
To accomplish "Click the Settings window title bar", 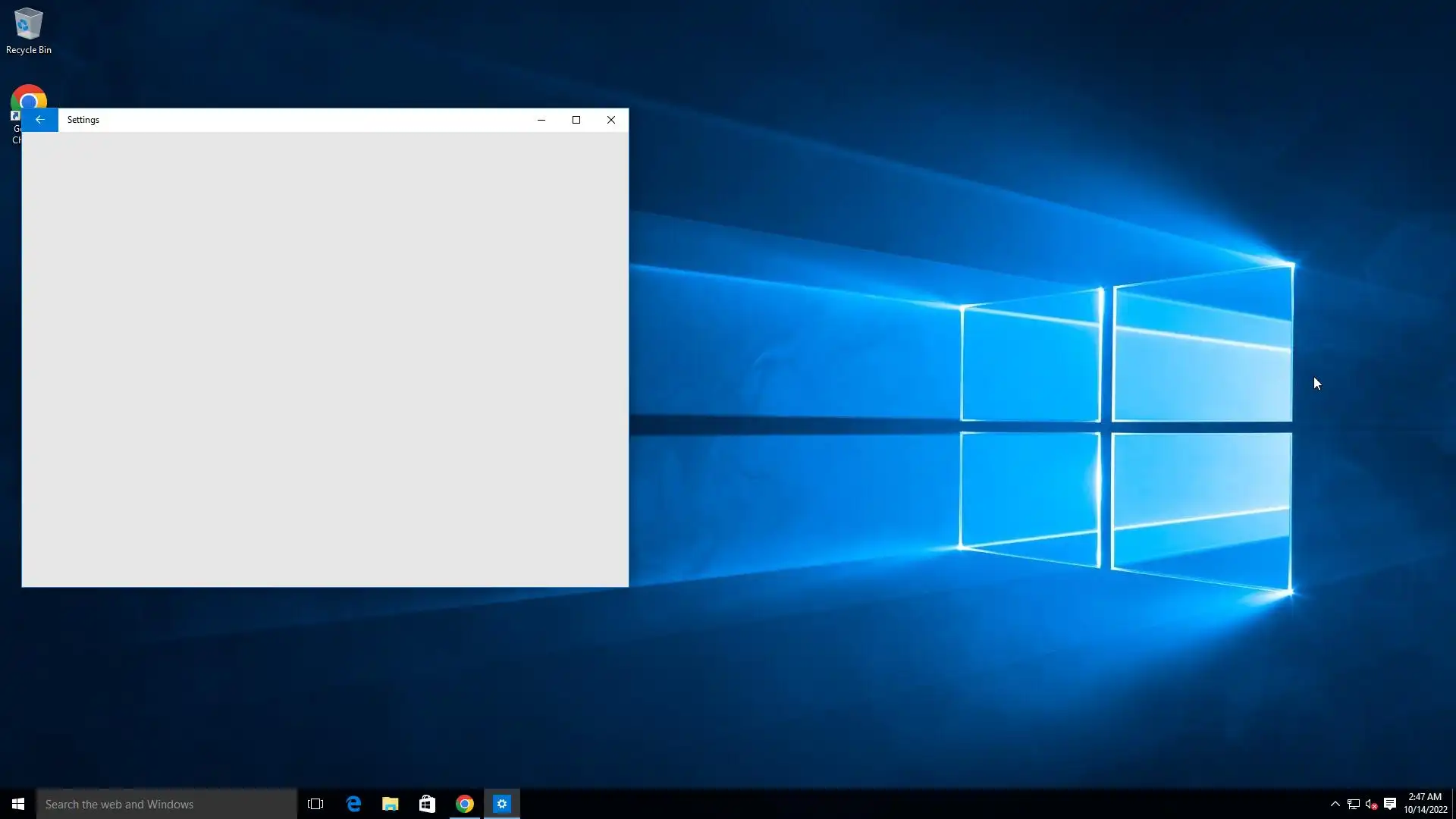I will [x=303, y=120].
